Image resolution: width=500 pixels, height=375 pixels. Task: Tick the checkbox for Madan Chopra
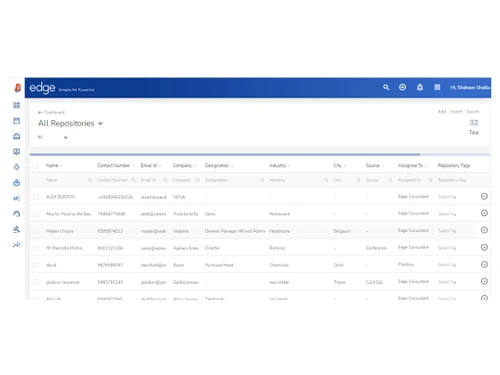coord(36,231)
